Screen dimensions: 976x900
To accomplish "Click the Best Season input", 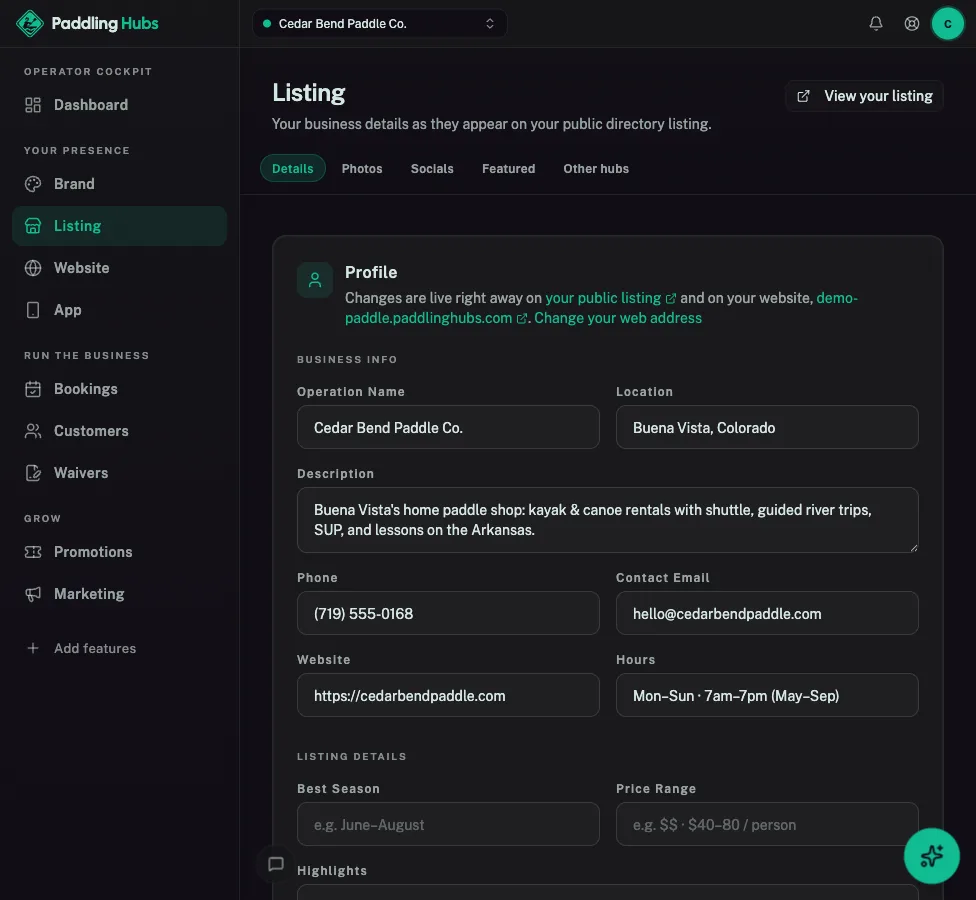I will click(x=448, y=825).
